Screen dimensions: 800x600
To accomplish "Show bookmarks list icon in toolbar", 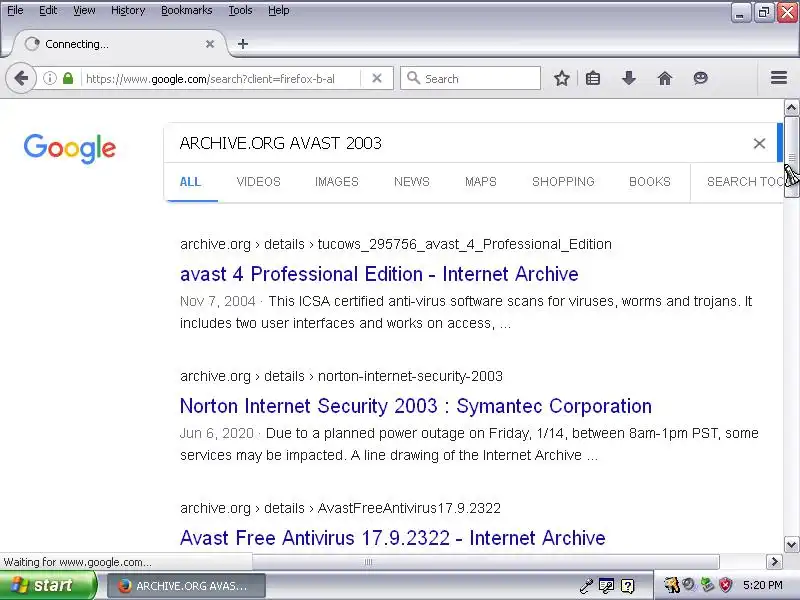I will 593,78.
